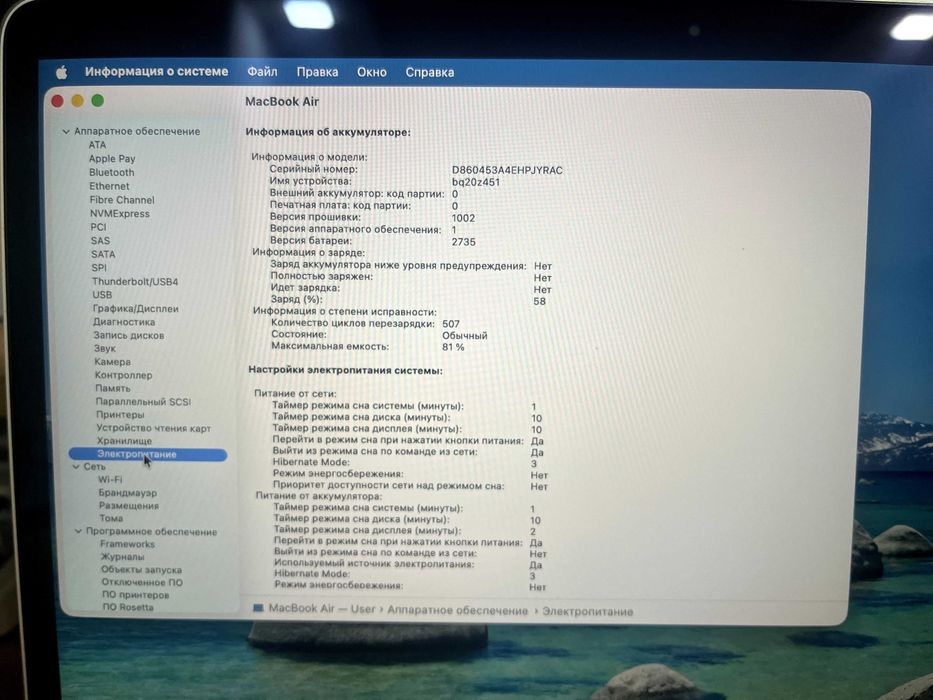Click the Состояние value Обычный
Screen dimensions: 933x700
(x=465, y=336)
